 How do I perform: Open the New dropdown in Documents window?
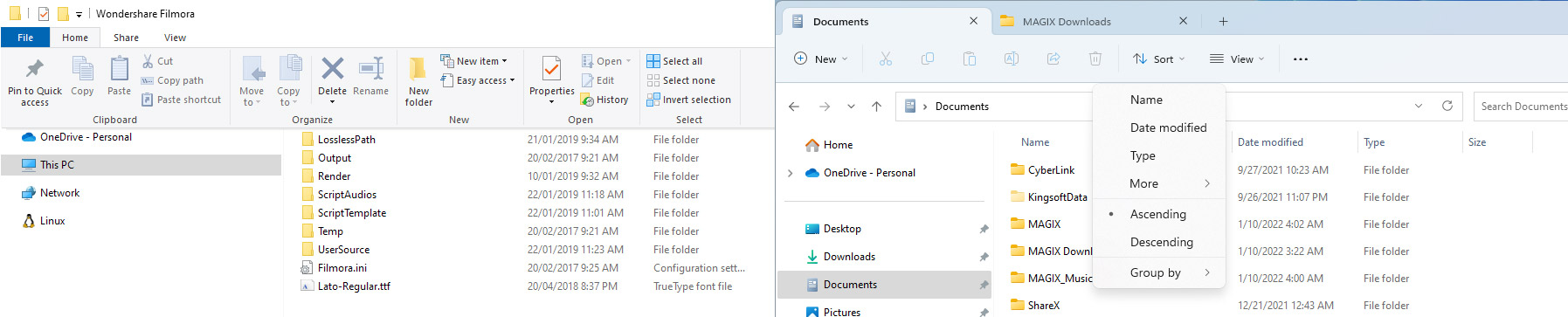(x=821, y=59)
